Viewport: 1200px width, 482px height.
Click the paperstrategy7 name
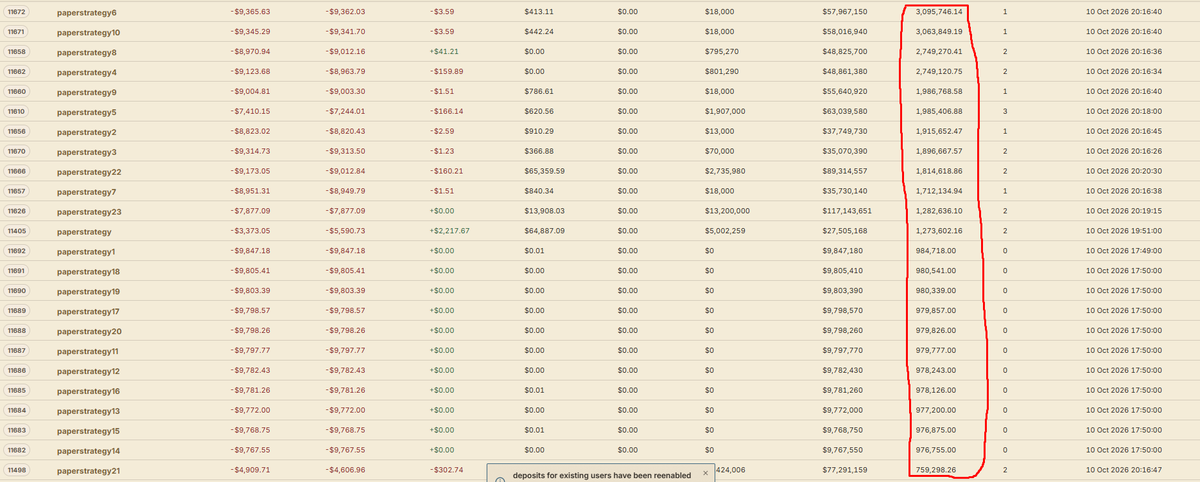pos(87,191)
